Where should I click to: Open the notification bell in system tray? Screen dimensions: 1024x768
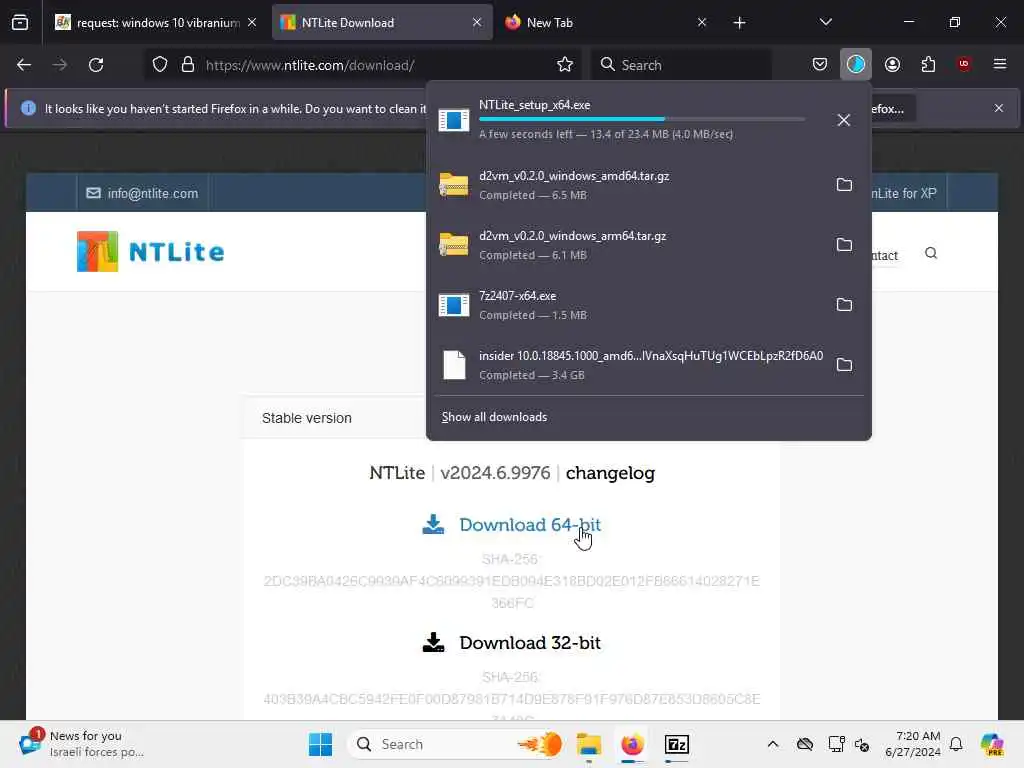(x=956, y=744)
